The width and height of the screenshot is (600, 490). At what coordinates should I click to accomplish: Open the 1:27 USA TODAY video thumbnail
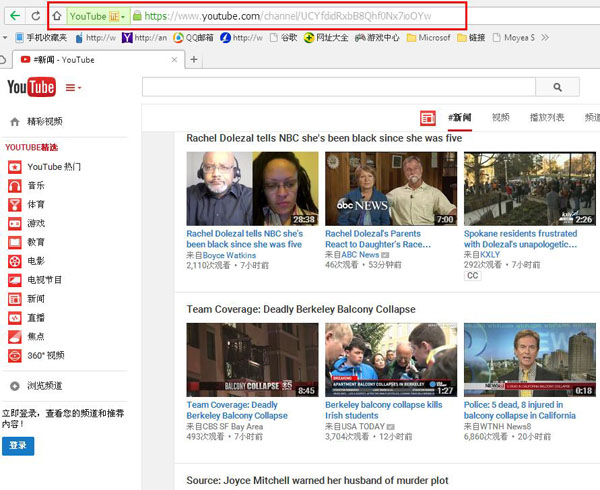pos(391,360)
